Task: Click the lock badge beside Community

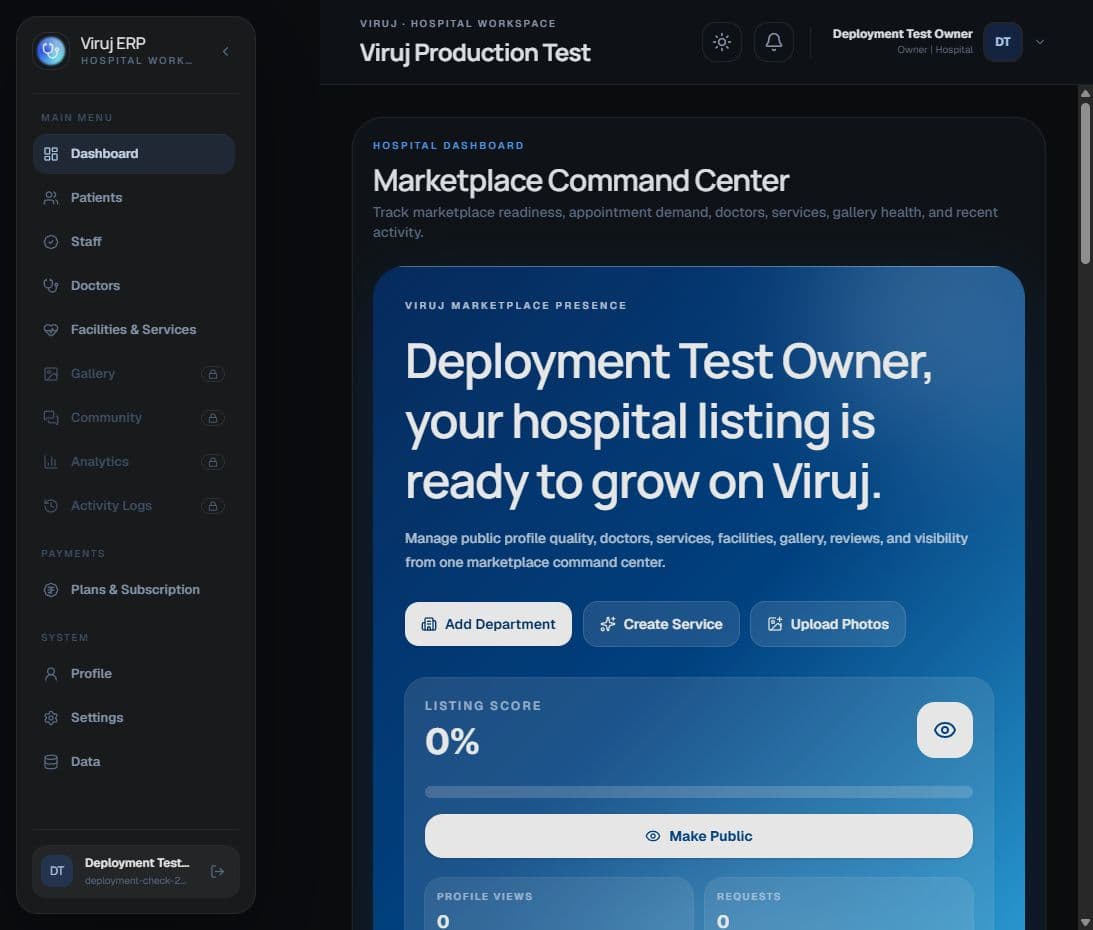Action: click(213, 418)
